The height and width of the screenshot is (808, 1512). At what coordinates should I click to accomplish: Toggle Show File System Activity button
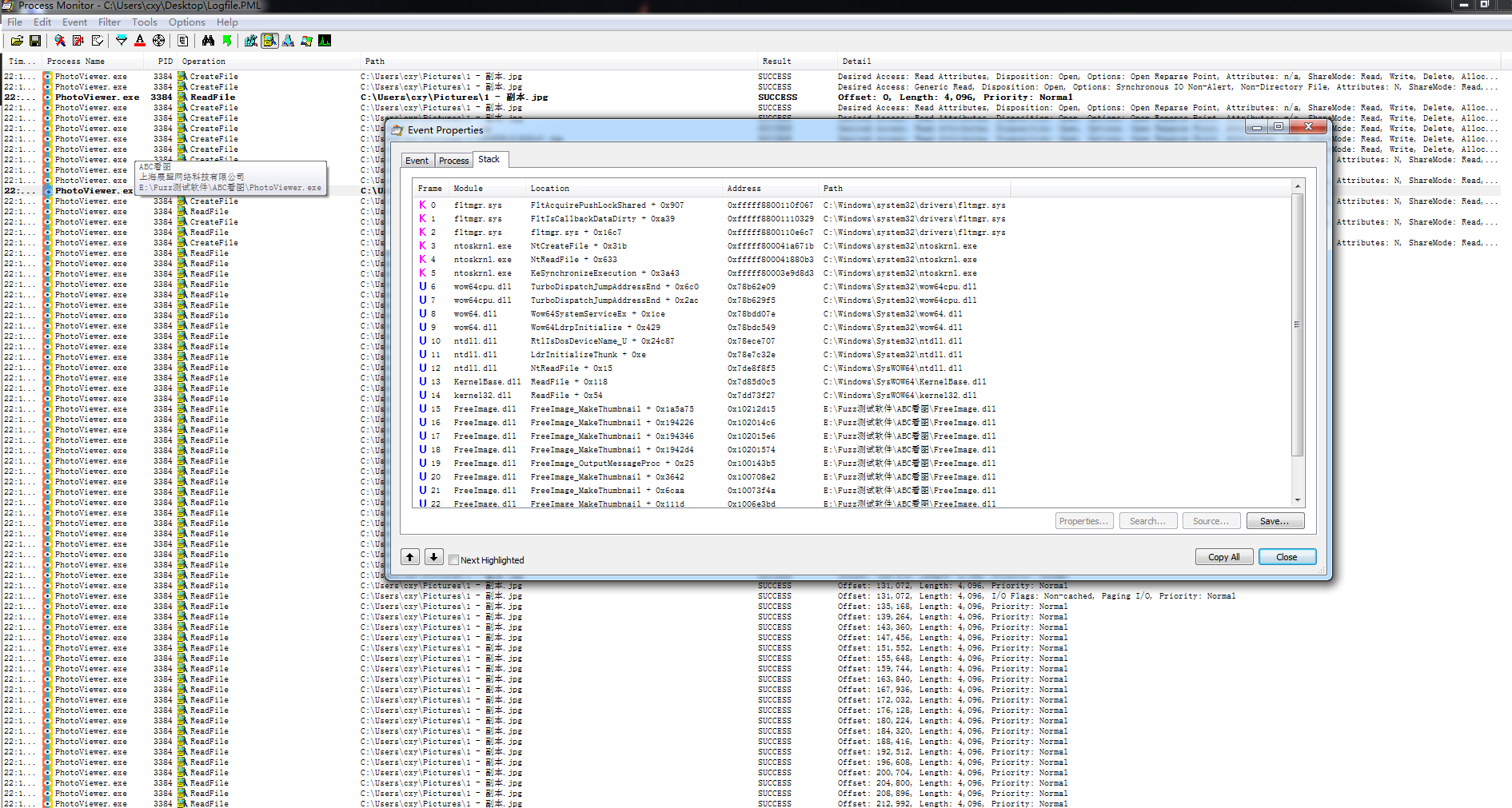[x=269, y=41]
